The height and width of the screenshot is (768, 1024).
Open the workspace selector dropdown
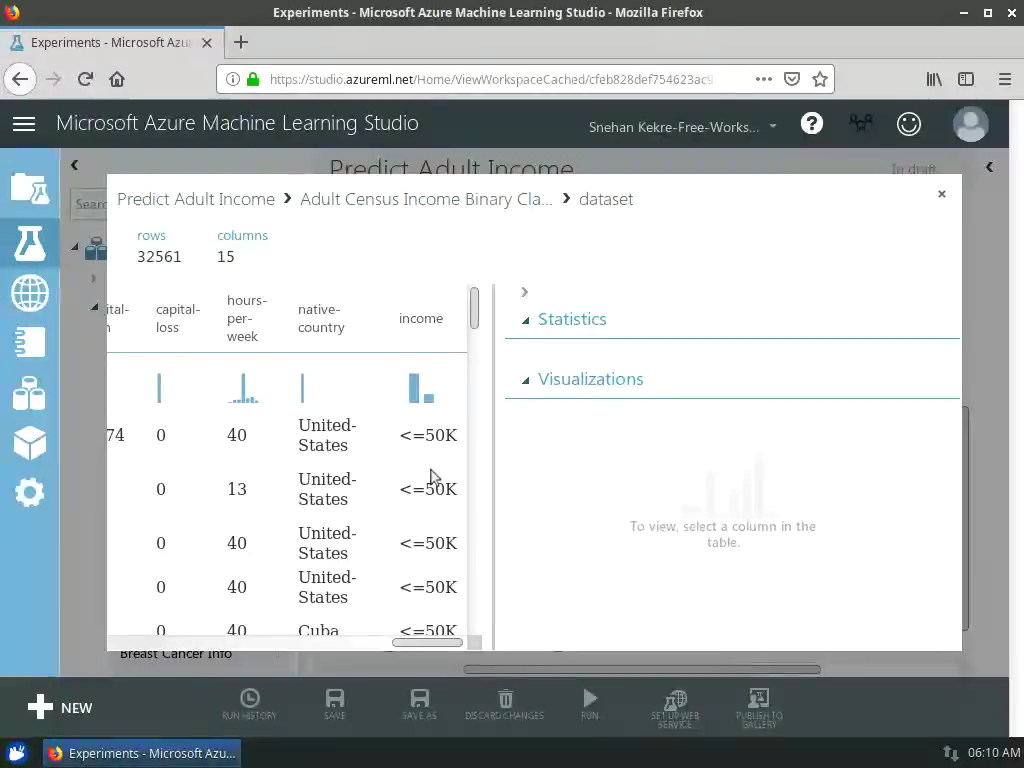click(682, 127)
